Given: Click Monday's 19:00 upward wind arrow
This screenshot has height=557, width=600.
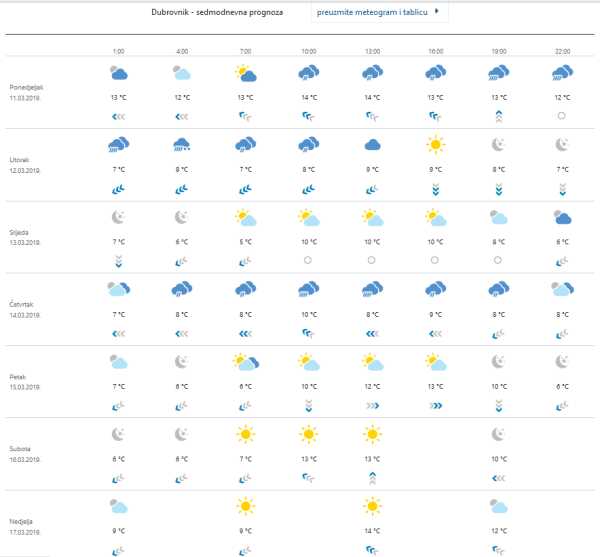Looking at the screenshot, I should 498,116.
